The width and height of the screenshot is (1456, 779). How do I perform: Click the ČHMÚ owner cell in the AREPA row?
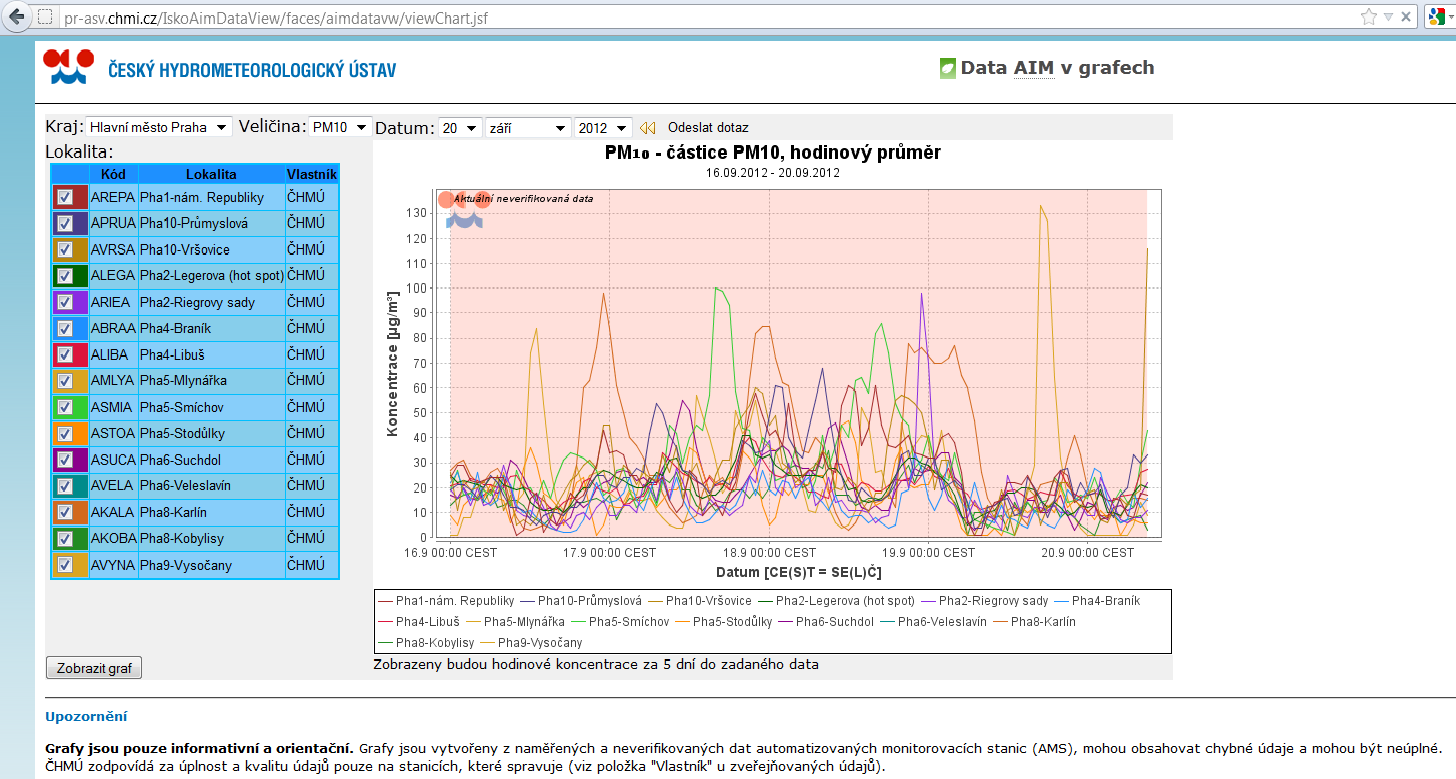click(312, 197)
